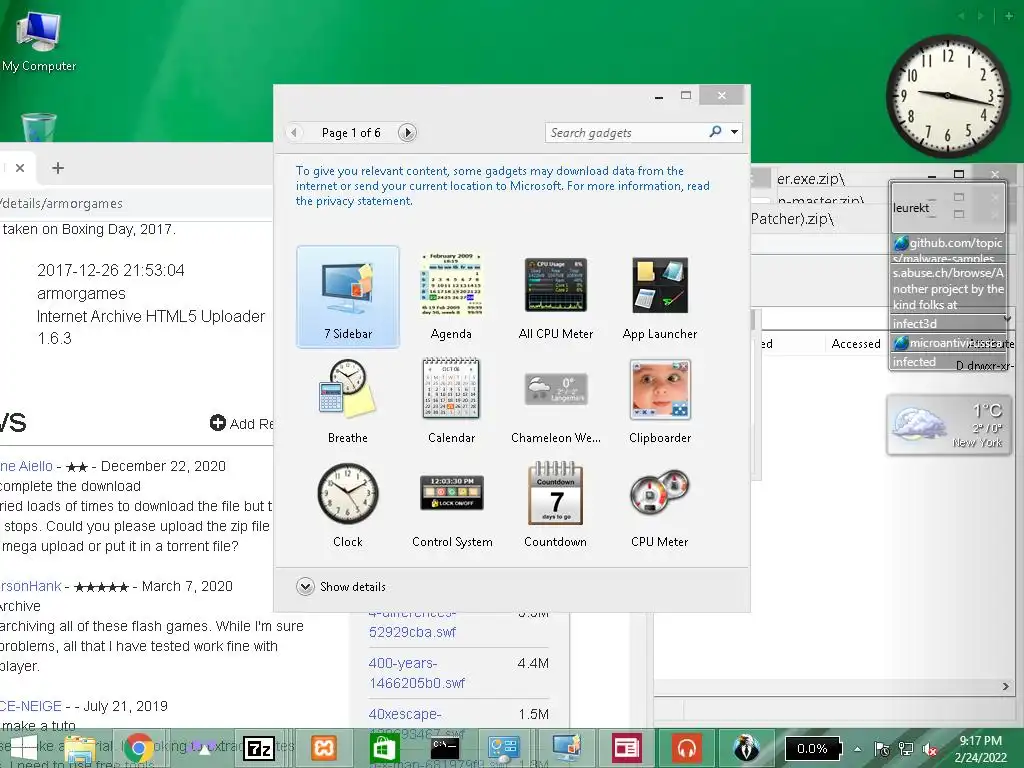Select the Agenda gadget
Image resolution: width=1024 pixels, height=768 pixels.
tap(451, 296)
